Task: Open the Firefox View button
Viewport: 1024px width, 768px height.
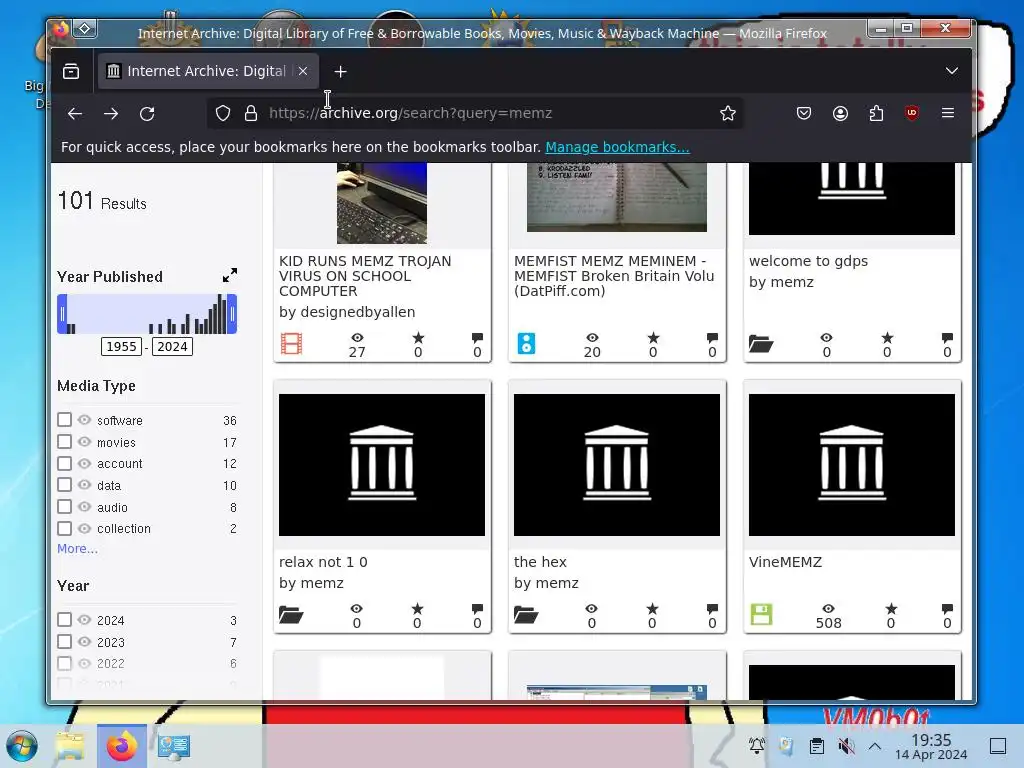Action: [71, 71]
